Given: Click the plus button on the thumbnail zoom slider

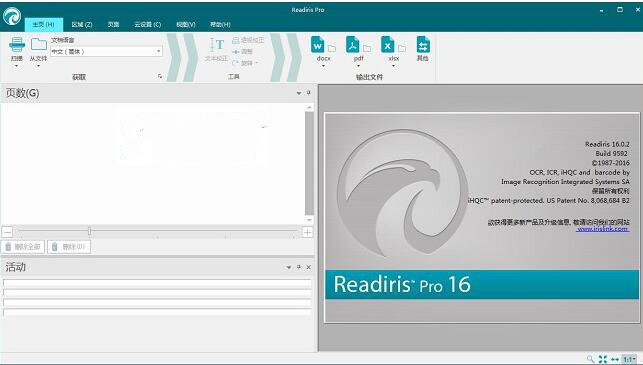Looking at the screenshot, I should pyautogui.click(x=307, y=233).
